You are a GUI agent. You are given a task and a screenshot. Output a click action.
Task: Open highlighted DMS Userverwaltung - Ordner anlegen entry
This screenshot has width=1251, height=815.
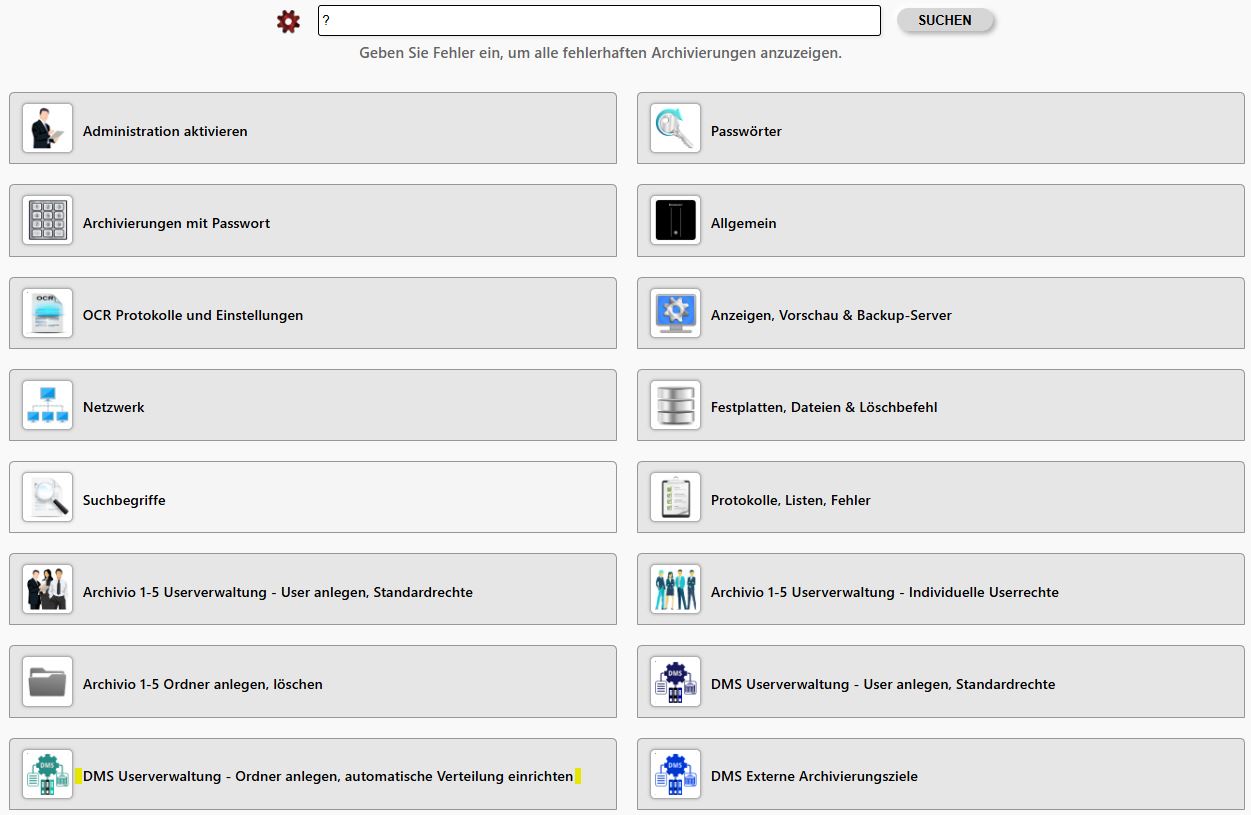(328, 776)
